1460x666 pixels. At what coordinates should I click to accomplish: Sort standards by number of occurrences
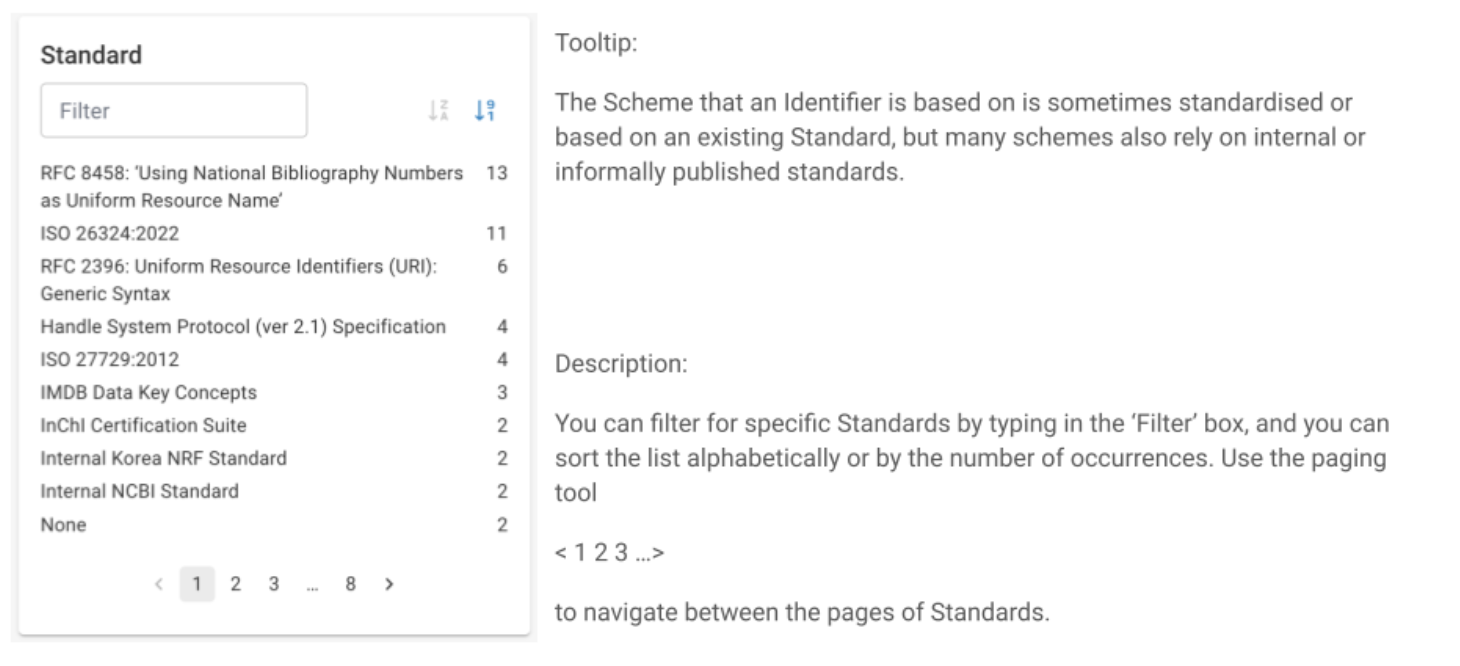click(x=485, y=111)
